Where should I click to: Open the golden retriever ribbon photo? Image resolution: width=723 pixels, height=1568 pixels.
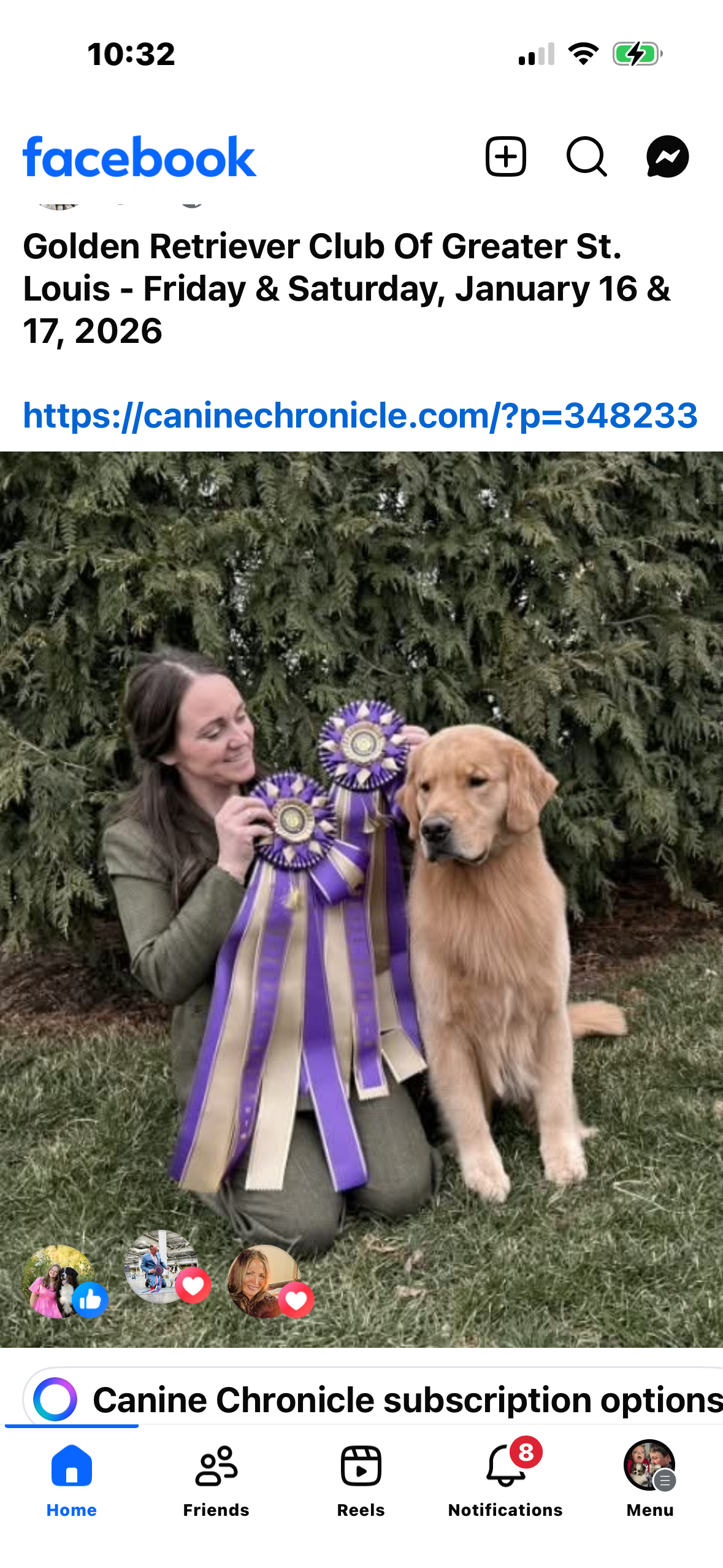point(361,899)
